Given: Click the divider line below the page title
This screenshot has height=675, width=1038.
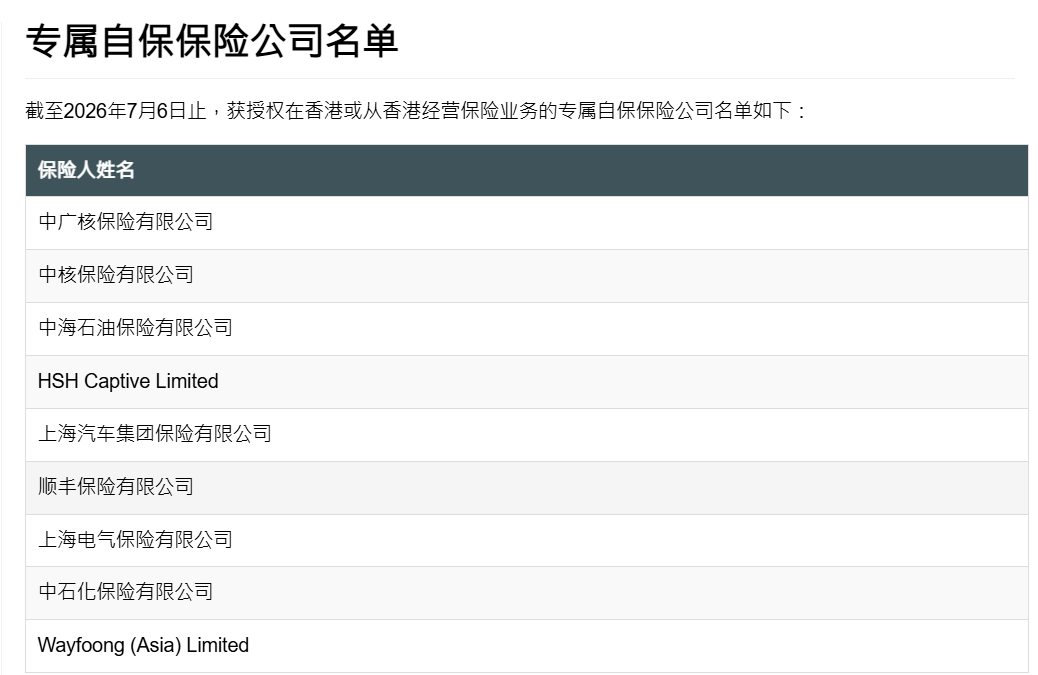Looking at the screenshot, I should point(520,79).
